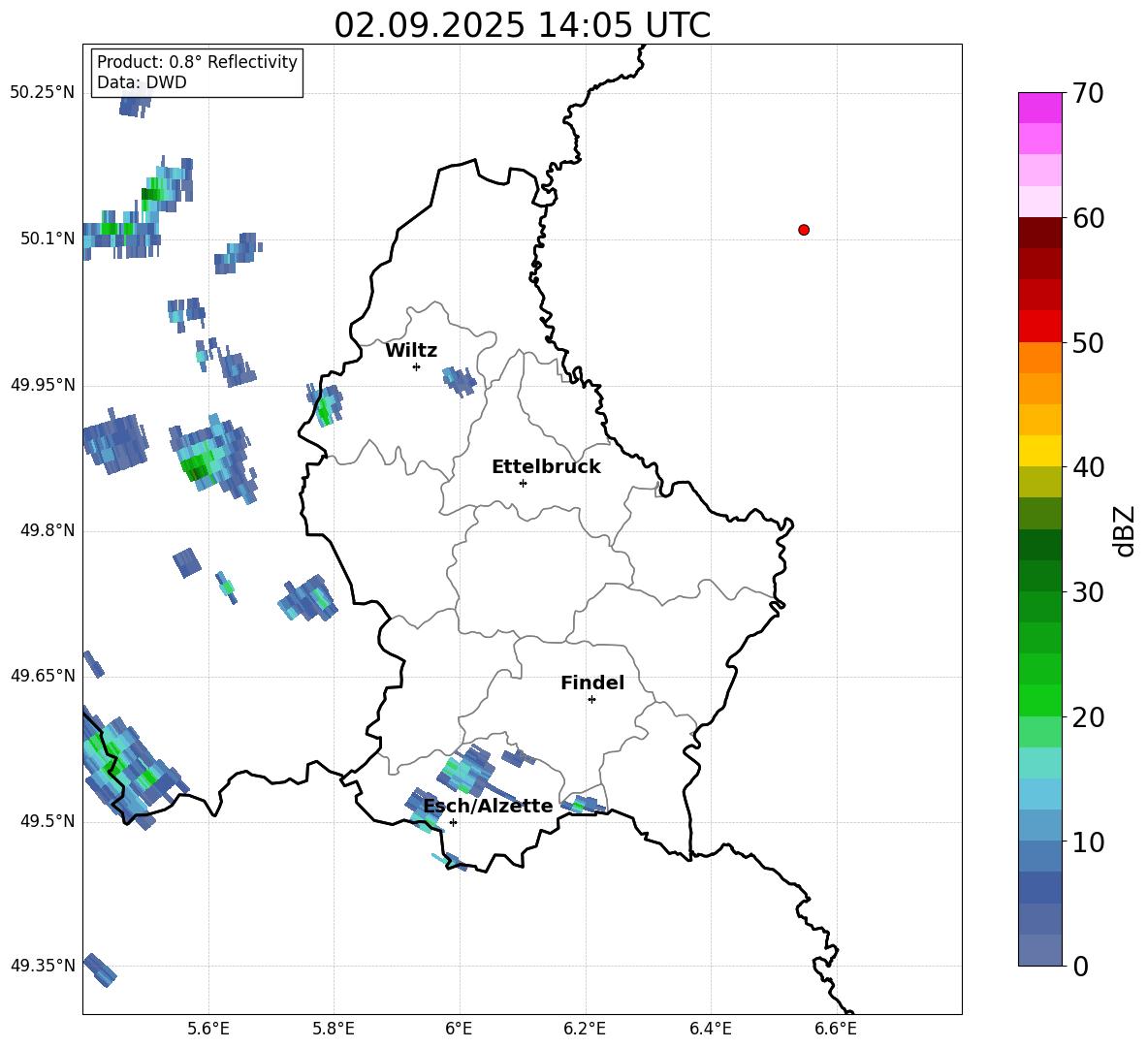
Task: Click the cross marker below the Ettelbruck label
Action: (523, 483)
